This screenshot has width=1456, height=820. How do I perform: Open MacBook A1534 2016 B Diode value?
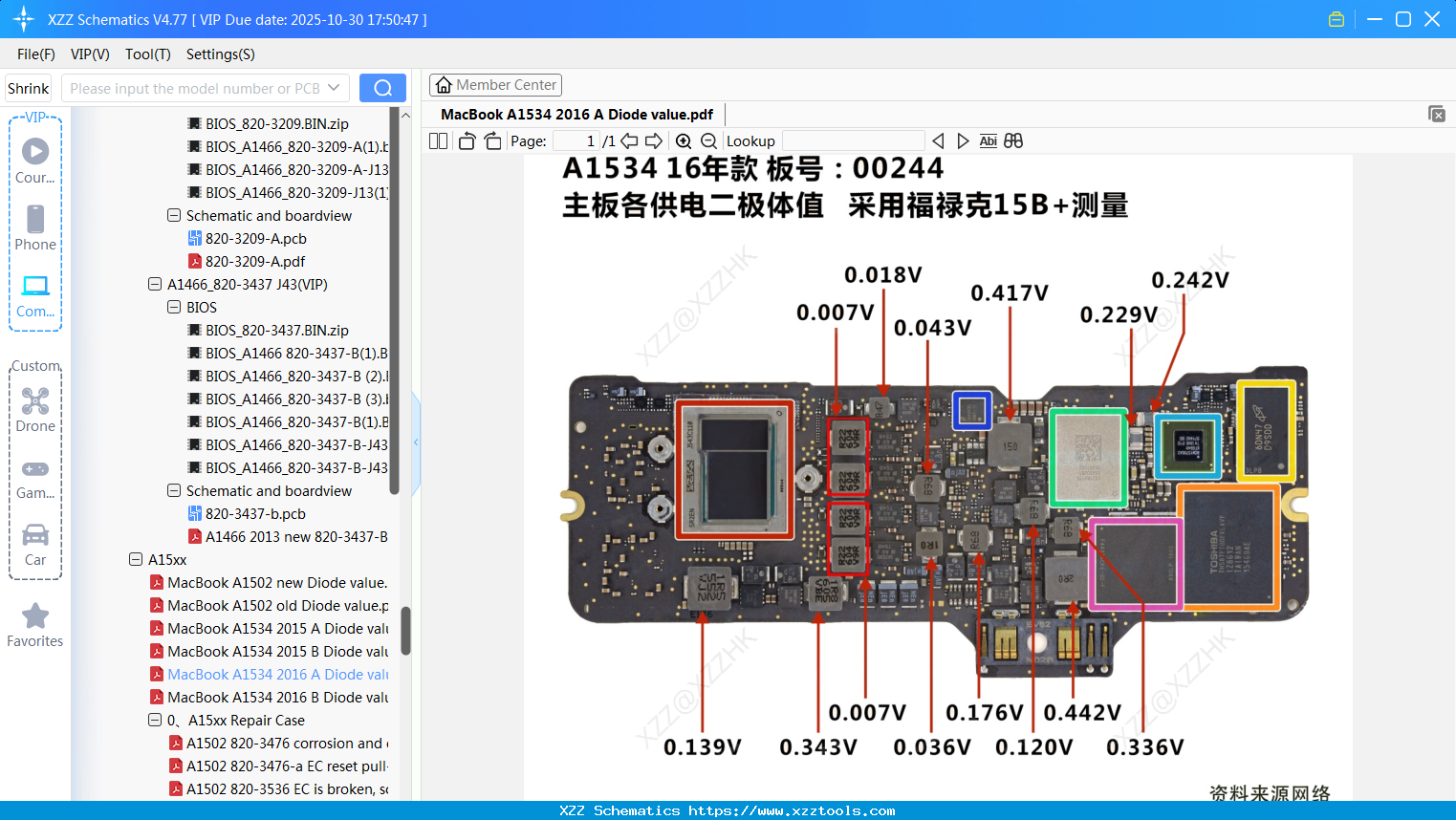[x=277, y=697]
